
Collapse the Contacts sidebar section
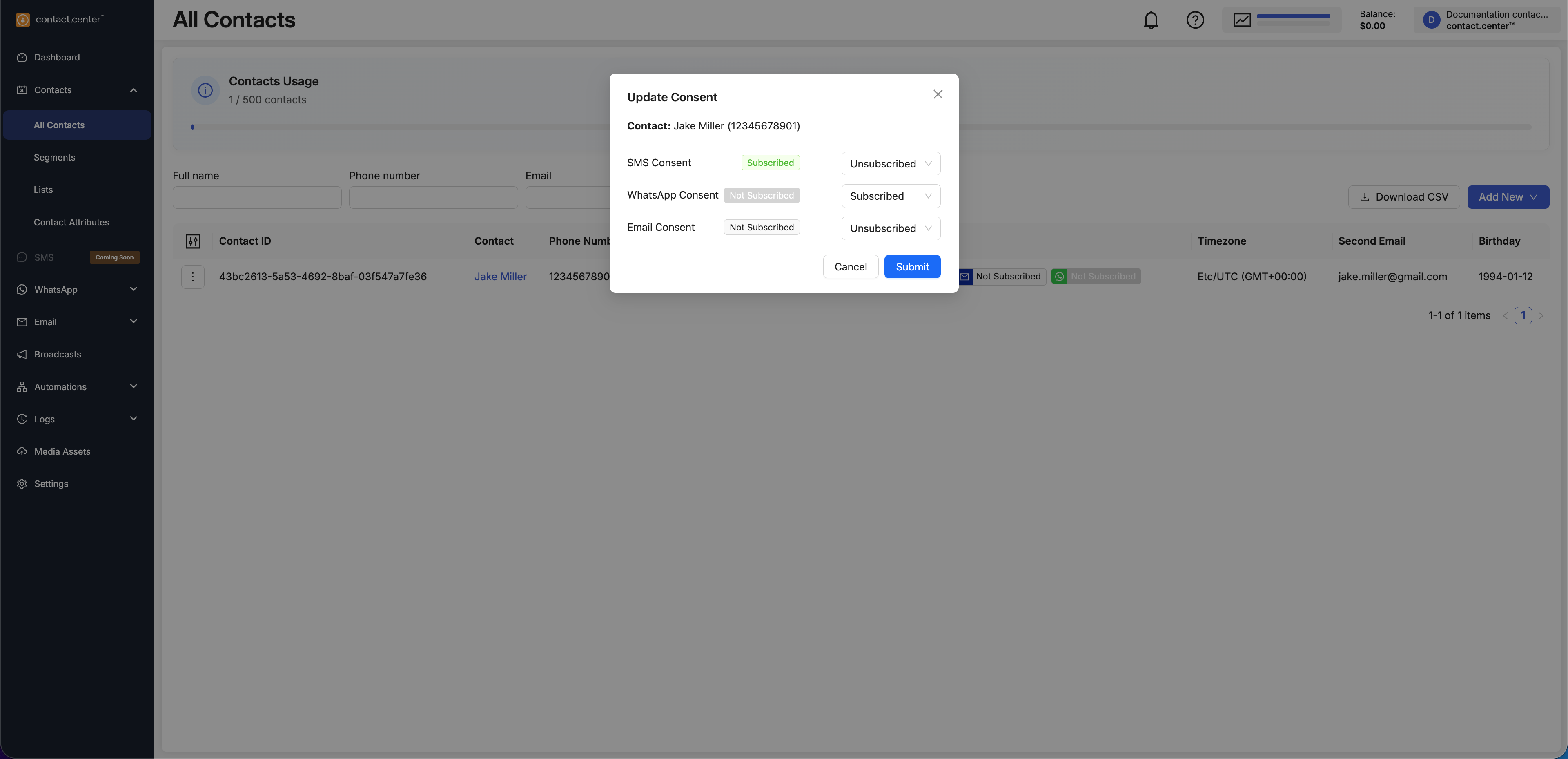pyautogui.click(x=133, y=90)
